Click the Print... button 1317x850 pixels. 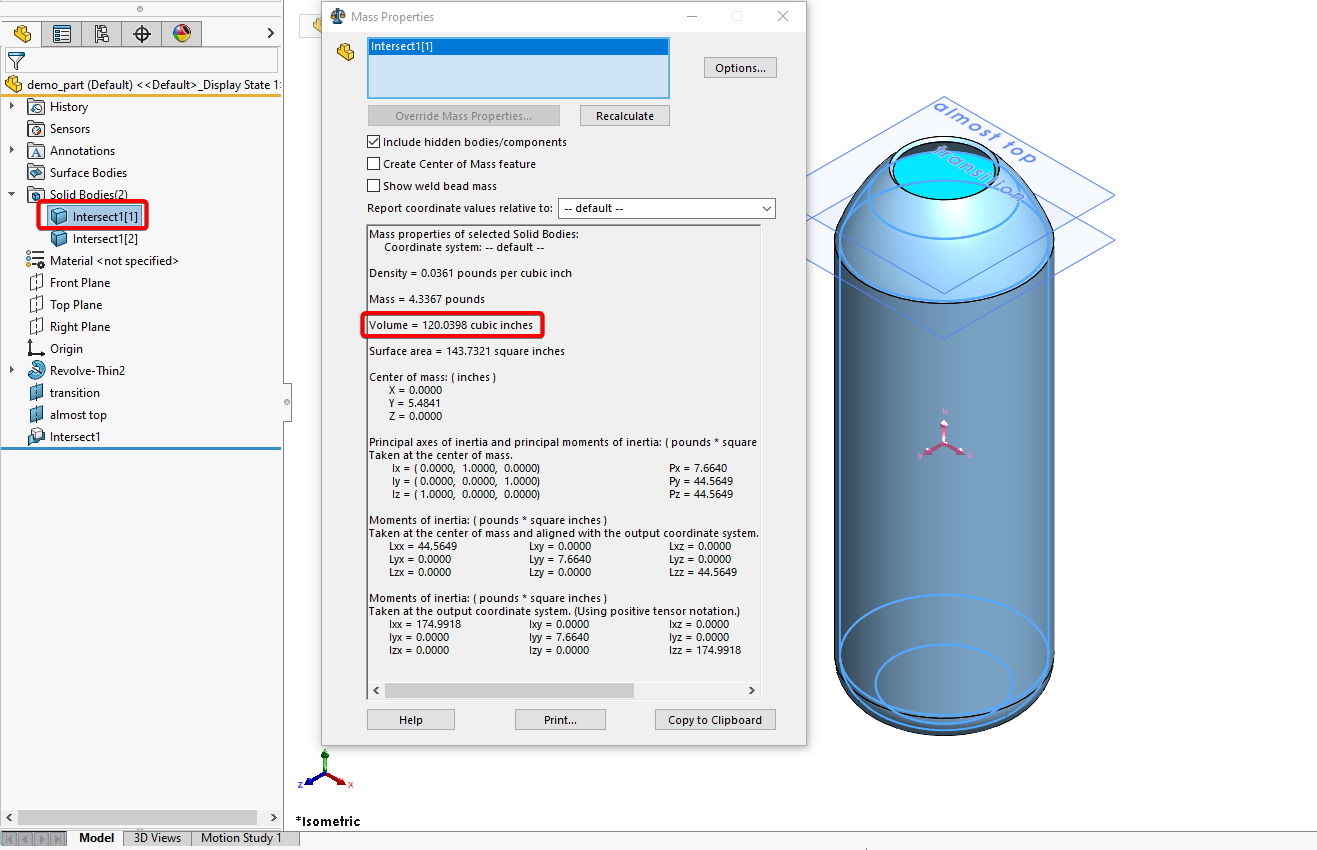coord(560,720)
